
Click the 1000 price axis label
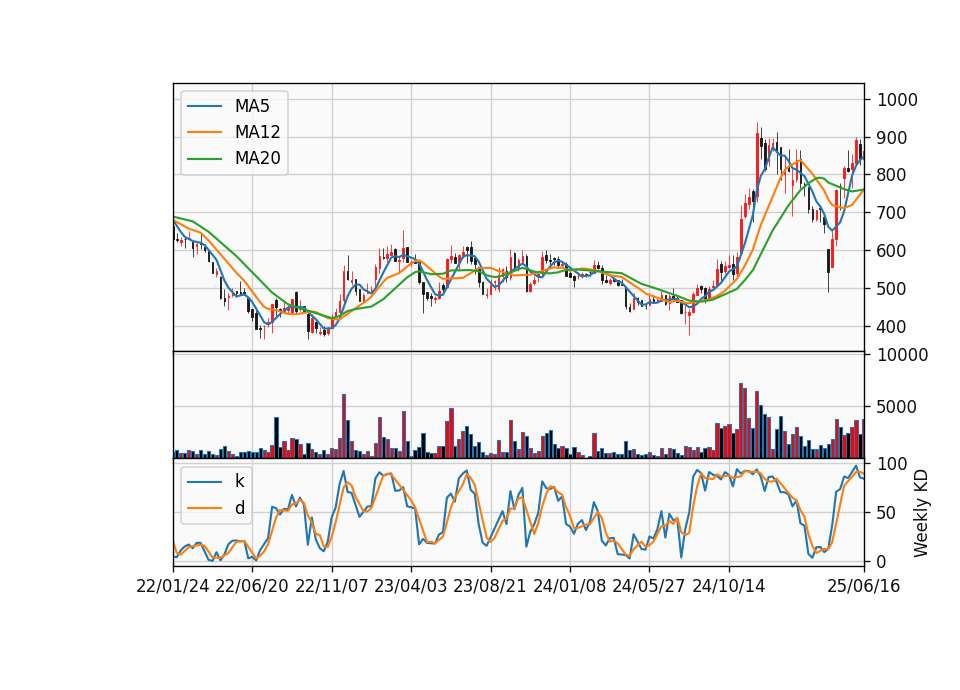[897, 100]
